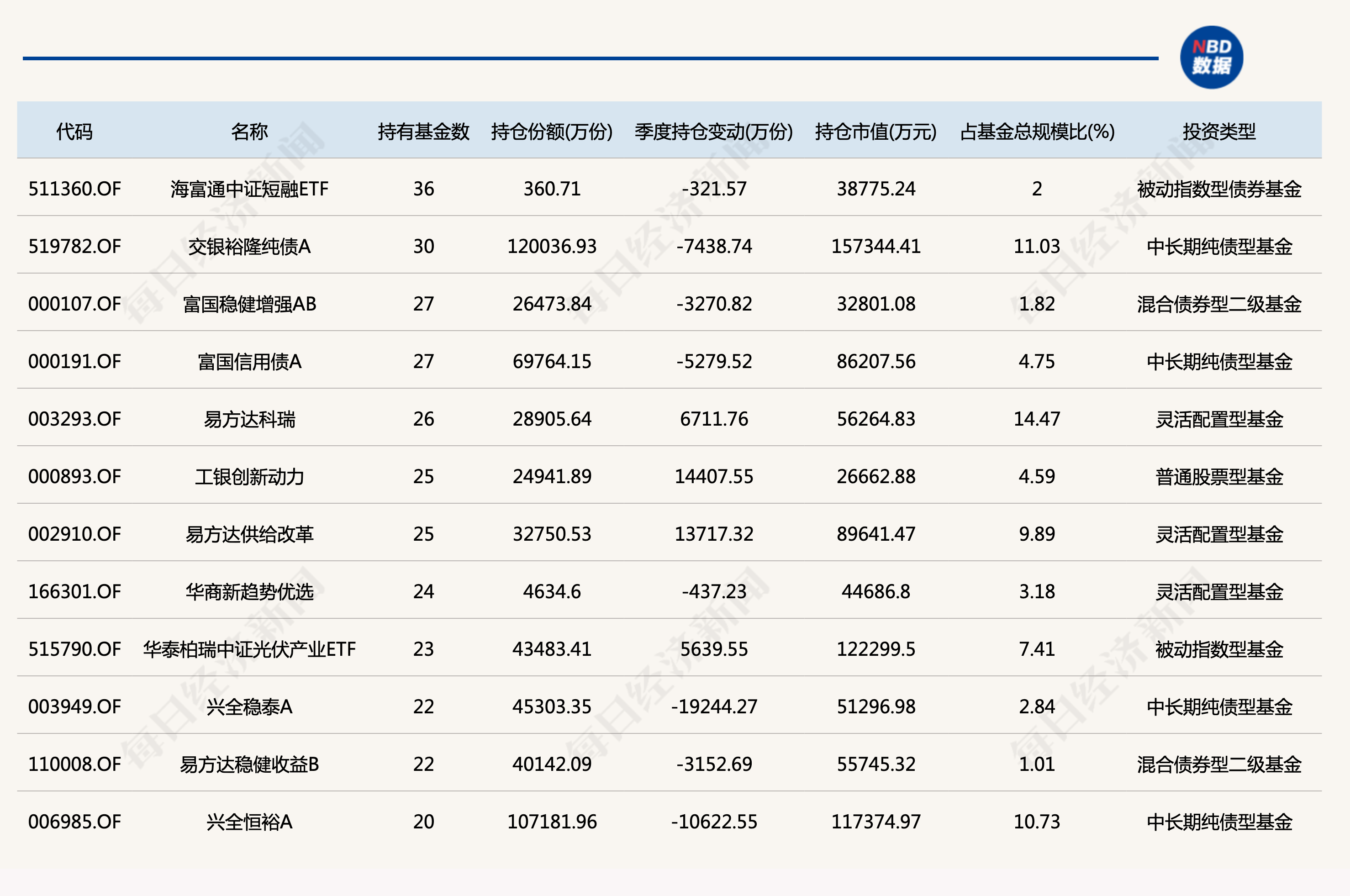Click 普通股票型基金 type cell
This screenshot has width=1350, height=896.
1219,477
